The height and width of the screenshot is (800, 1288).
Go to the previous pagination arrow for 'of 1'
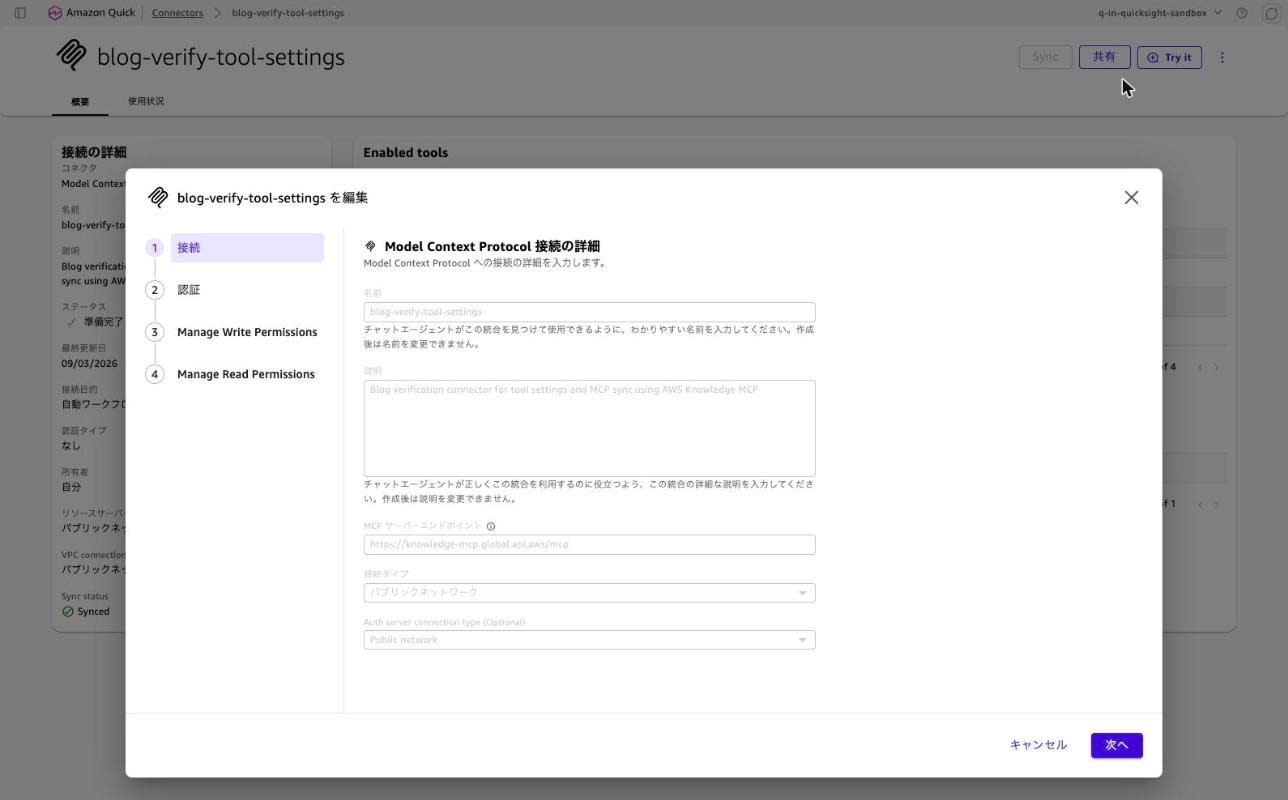(1200, 504)
